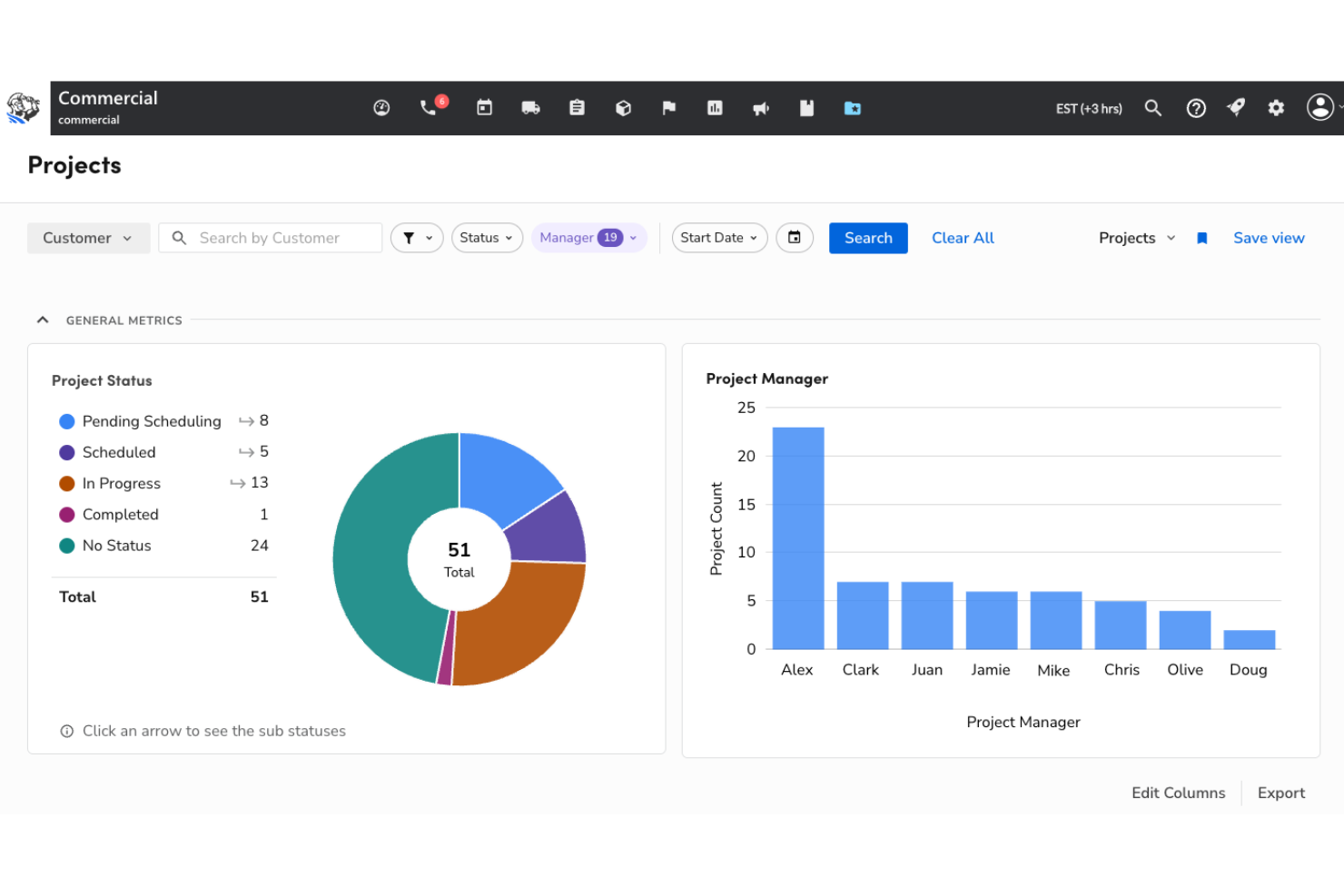This screenshot has height=896, width=1344.
Task: Open the rocket what's new panel
Action: pos(1236,107)
